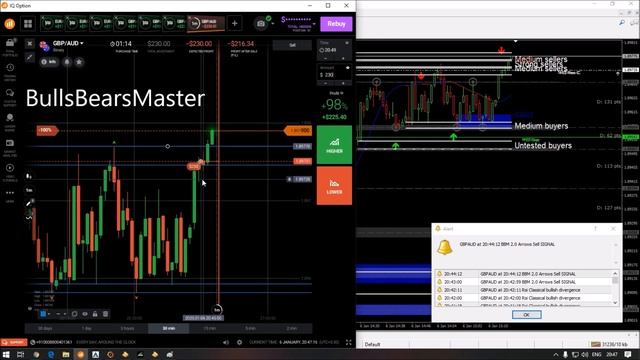Viewport: 640px width, 360px height.
Task: Decrease expiration time with minus
Action: 326,58
